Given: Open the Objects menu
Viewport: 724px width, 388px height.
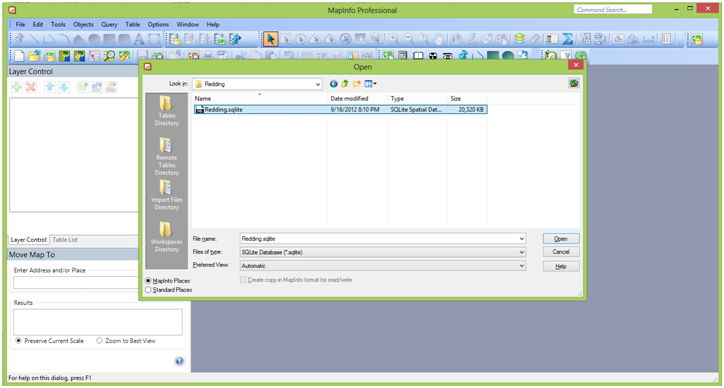Looking at the screenshot, I should (x=84, y=24).
